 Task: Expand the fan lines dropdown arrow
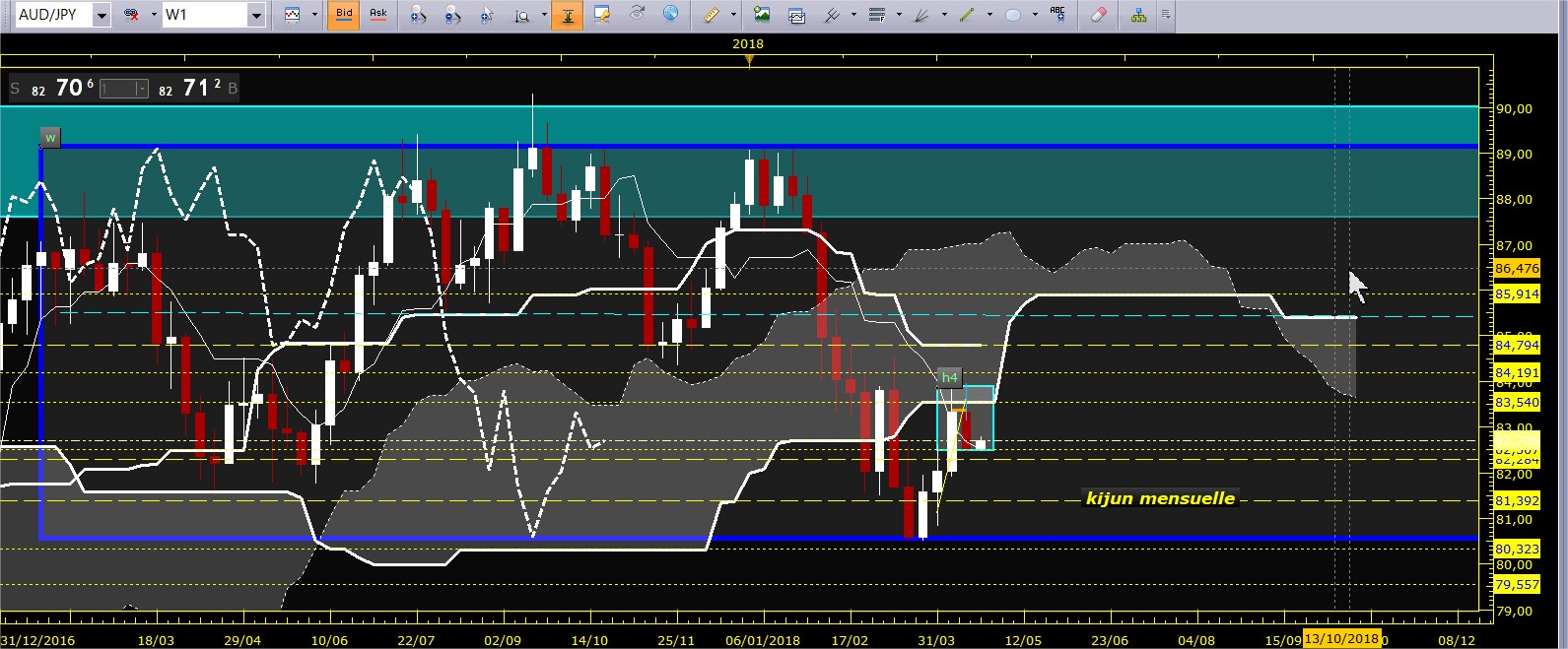tap(944, 15)
